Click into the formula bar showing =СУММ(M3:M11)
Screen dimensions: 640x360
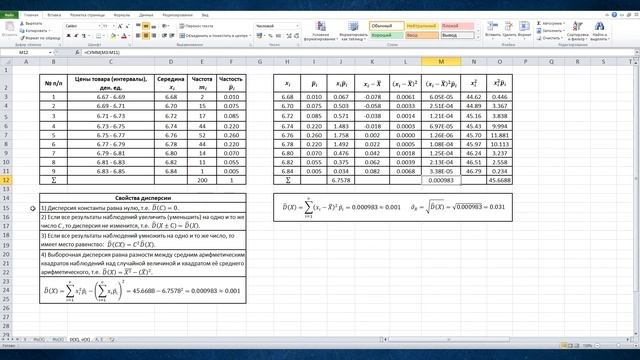[358, 52]
